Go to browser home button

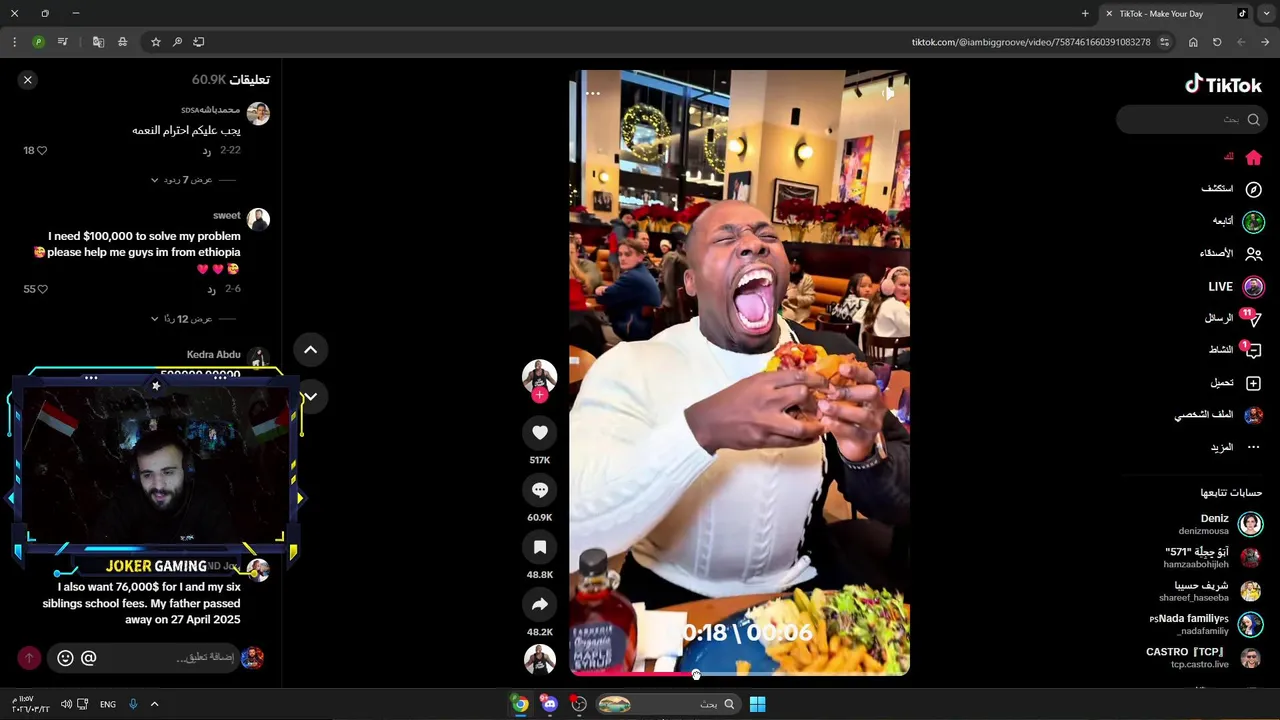tap(1193, 42)
